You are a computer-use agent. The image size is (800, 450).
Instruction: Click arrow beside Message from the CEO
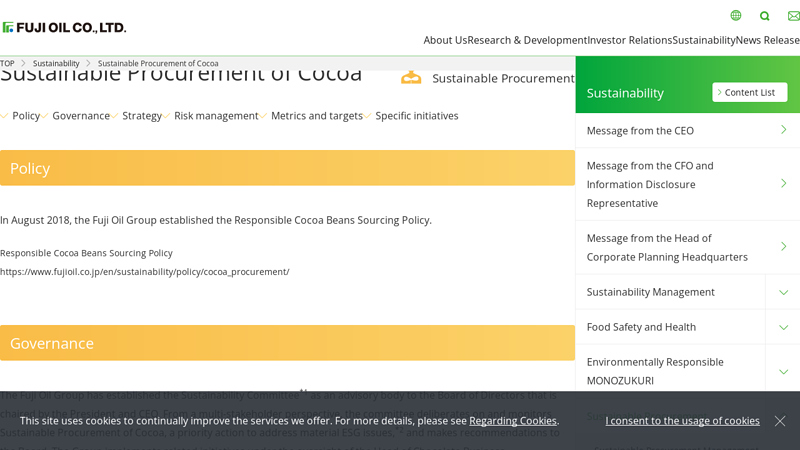[x=784, y=130]
